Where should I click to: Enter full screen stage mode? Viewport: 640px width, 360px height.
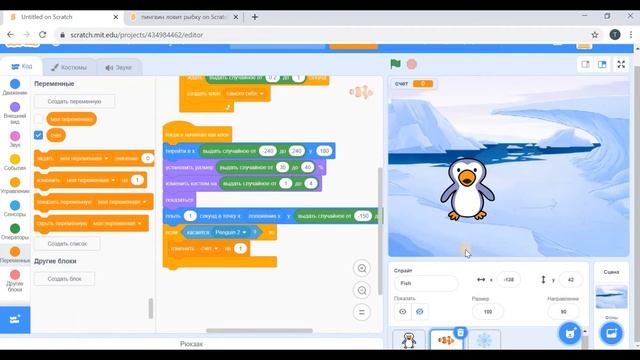[x=621, y=64]
